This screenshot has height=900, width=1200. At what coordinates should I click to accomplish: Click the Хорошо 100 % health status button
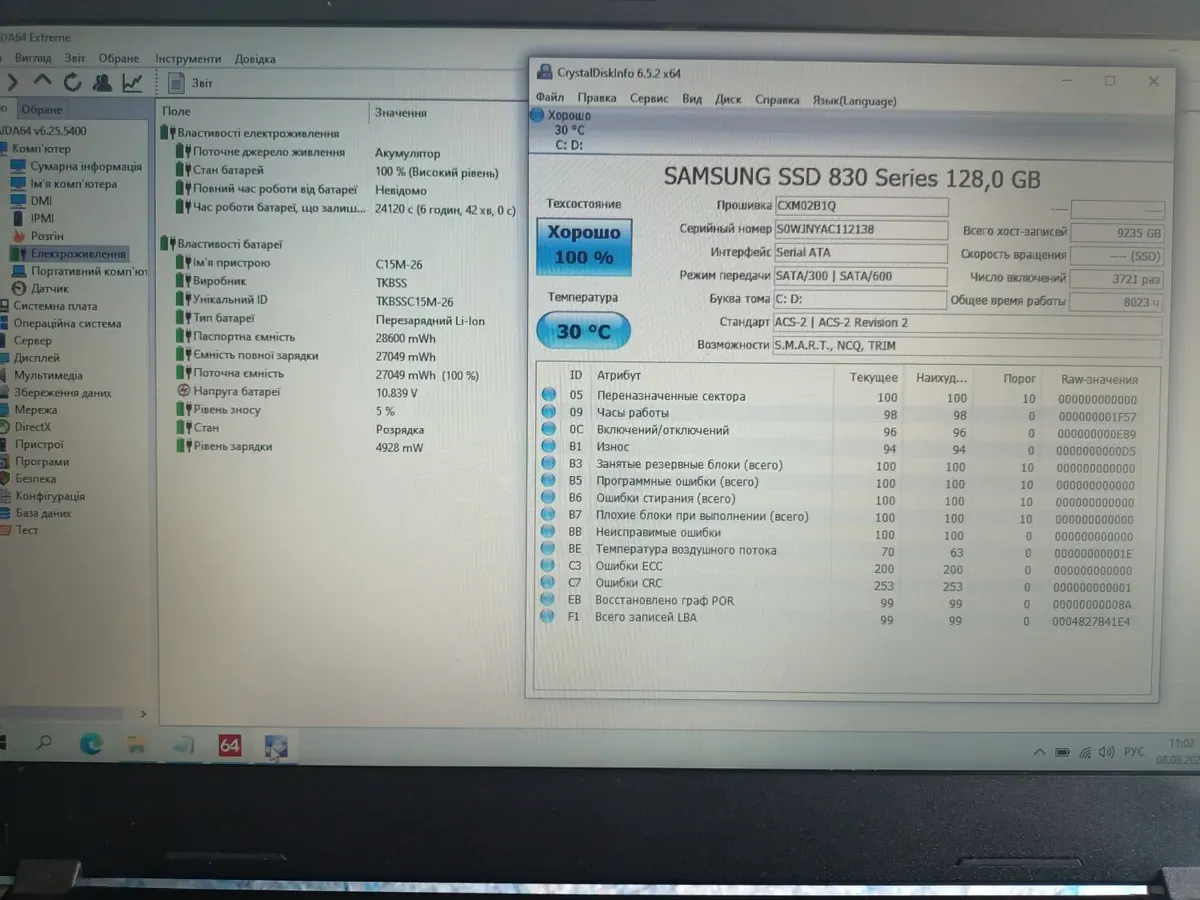[x=583, y=246]
